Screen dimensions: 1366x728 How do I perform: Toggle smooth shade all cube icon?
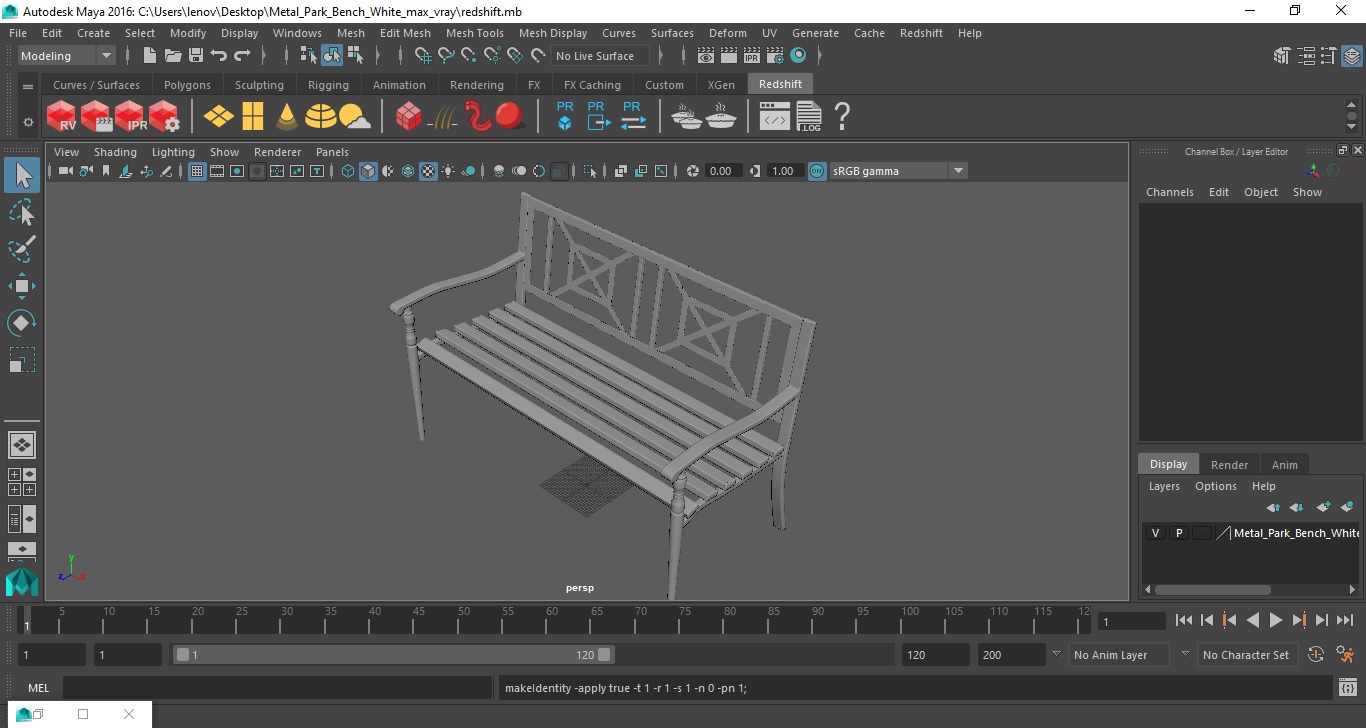pos(368,171)
